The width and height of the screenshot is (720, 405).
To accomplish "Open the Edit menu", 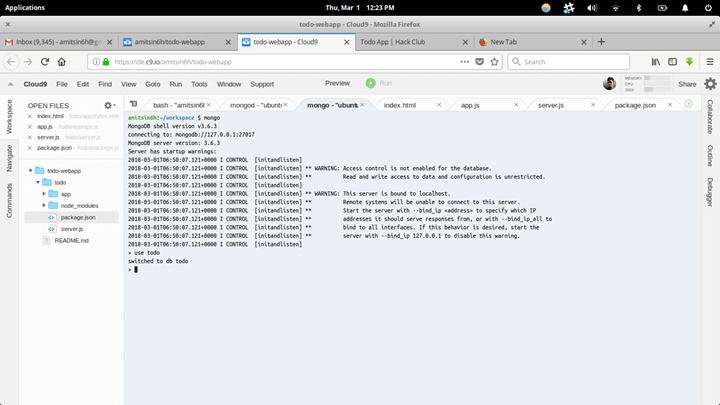I will pyautogui.click(x=83, y=84).
